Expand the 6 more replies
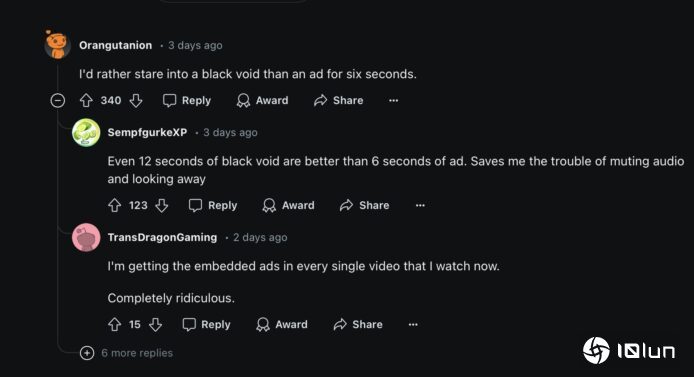Screen dimensions: 694x377 click(127, 353)
